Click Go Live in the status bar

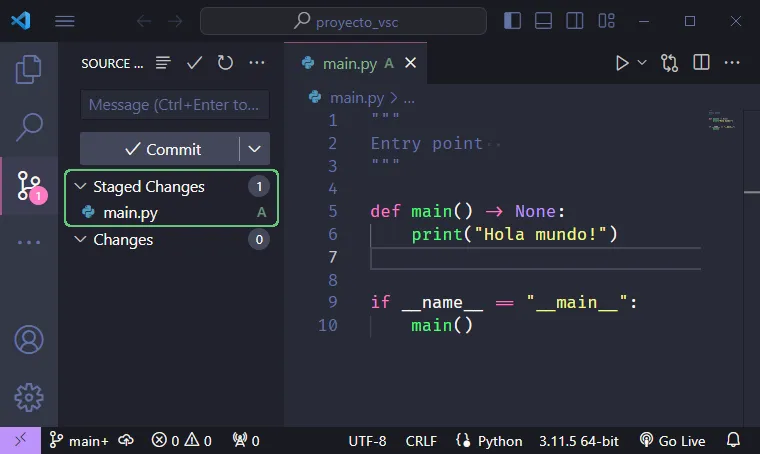tap(672, 440)
